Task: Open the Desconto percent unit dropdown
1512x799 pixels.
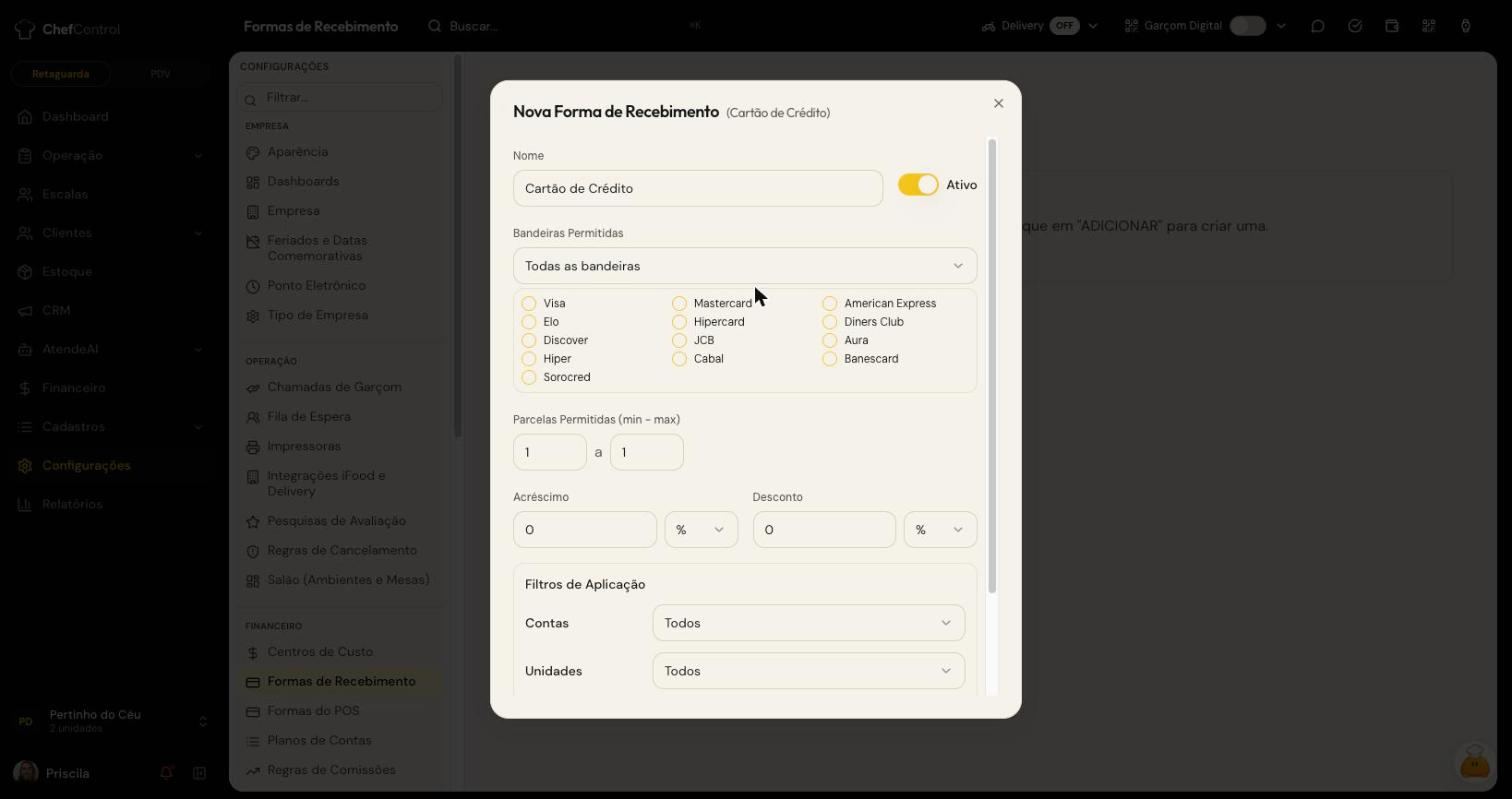Action: (940, 530)
